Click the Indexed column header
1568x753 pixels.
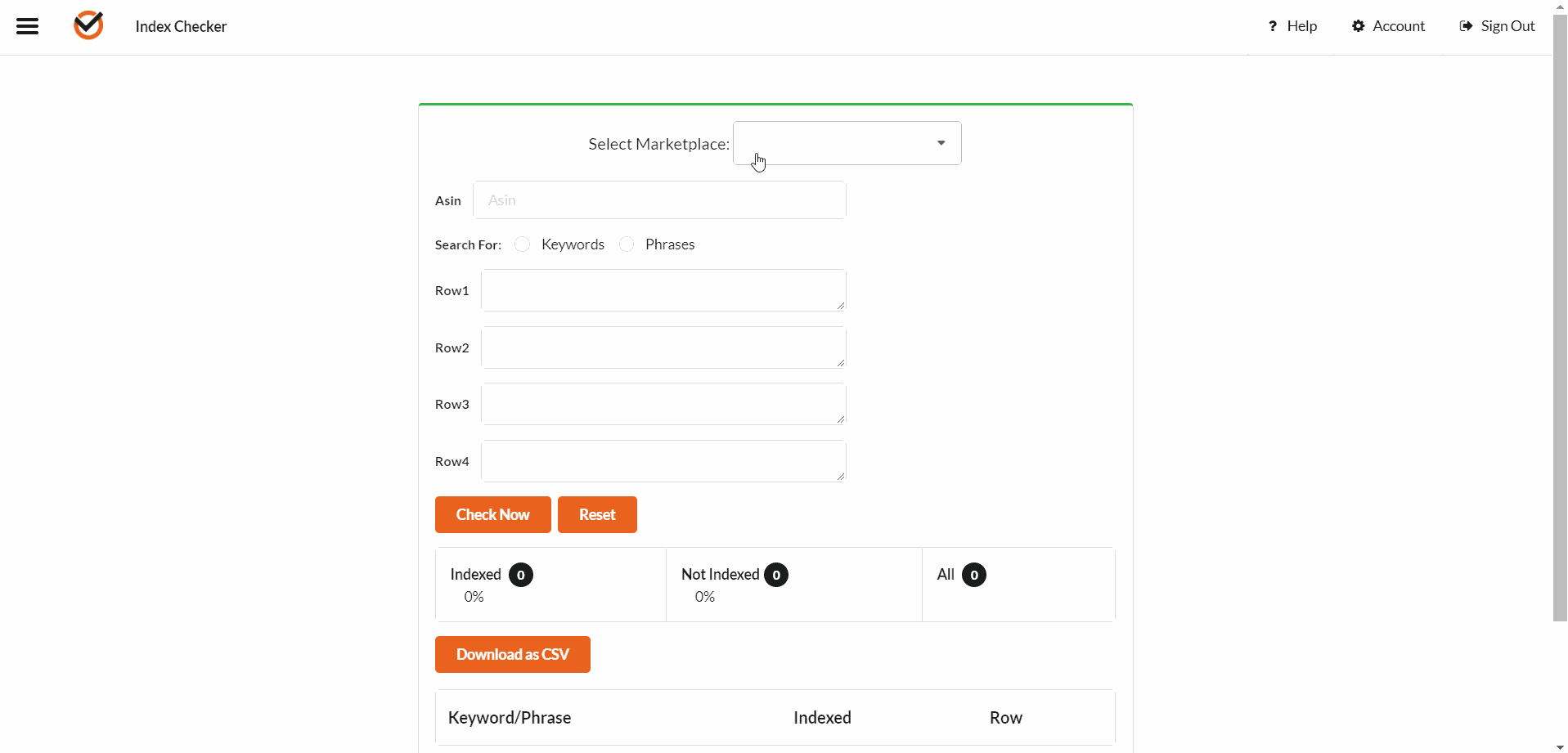coord(822,718)
